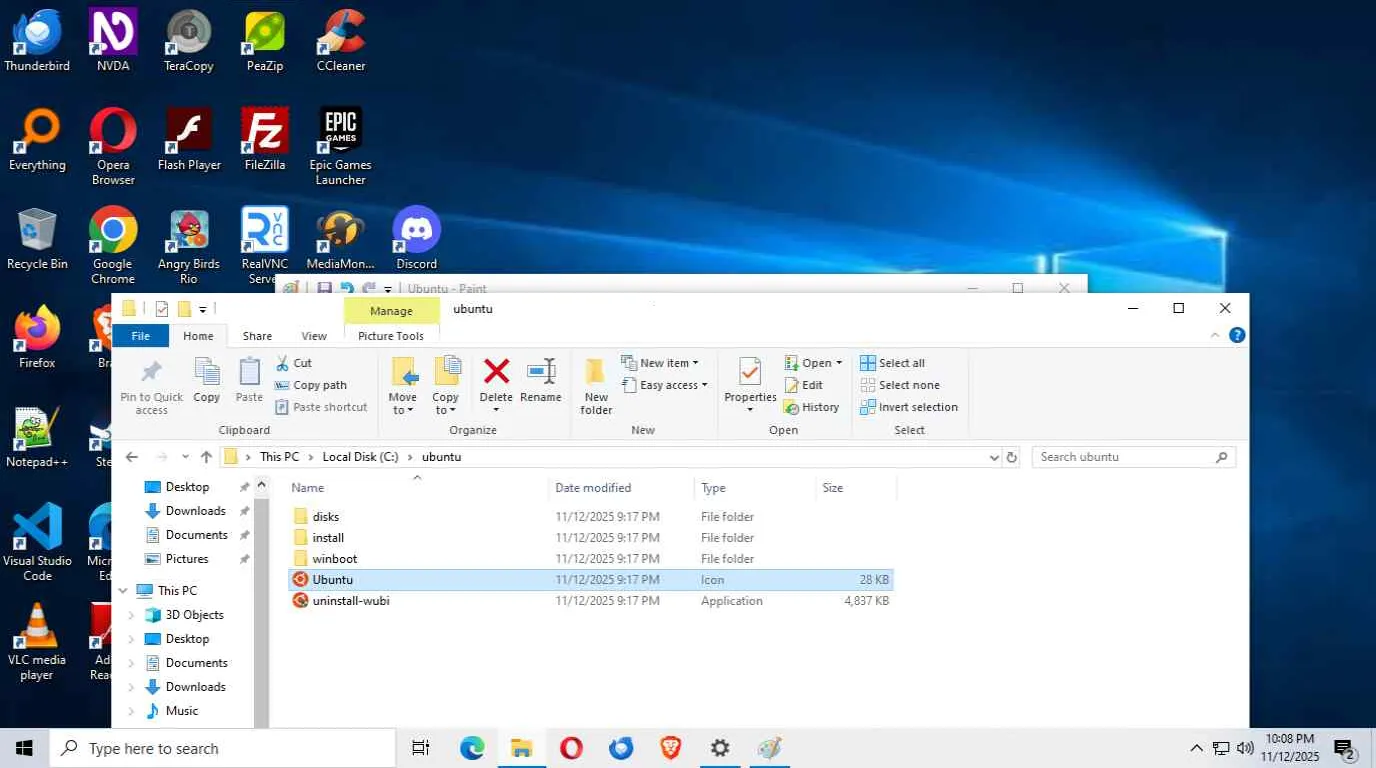Refresh the ubuntu folder in address bar
The width and height of the screenshot is (1376, 768).
pyautogui.click(x=1012, y=457)
